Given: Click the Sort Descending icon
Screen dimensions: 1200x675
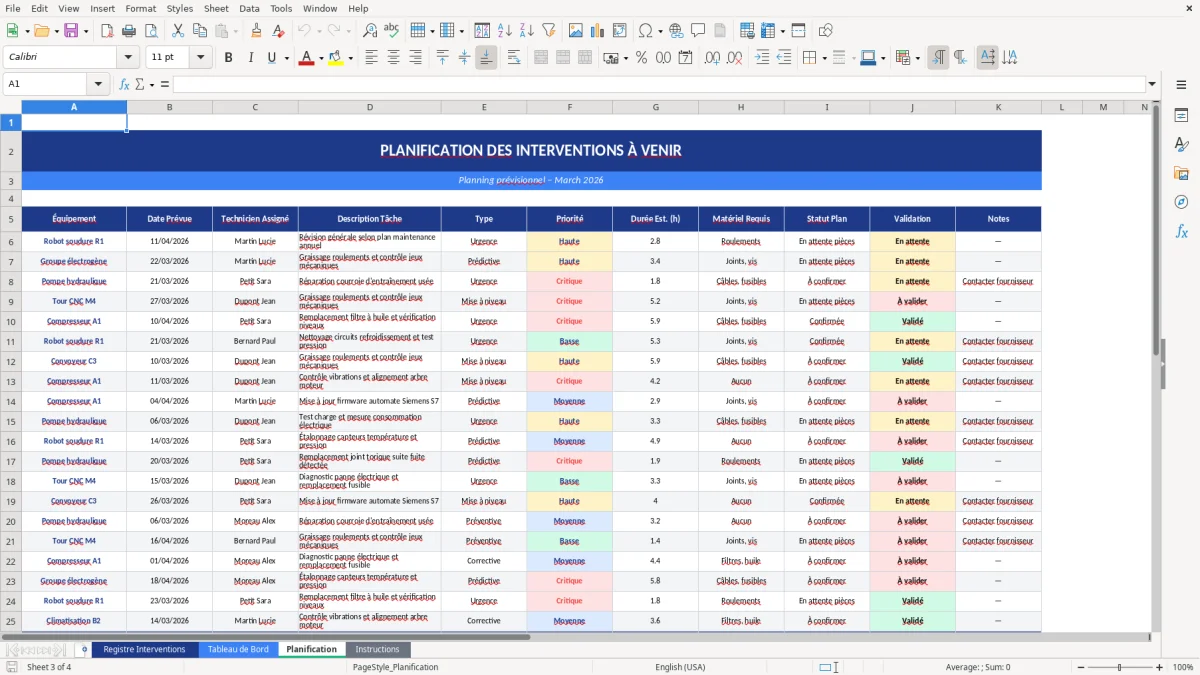Looking at the screenshot, I should click(526, 31).
